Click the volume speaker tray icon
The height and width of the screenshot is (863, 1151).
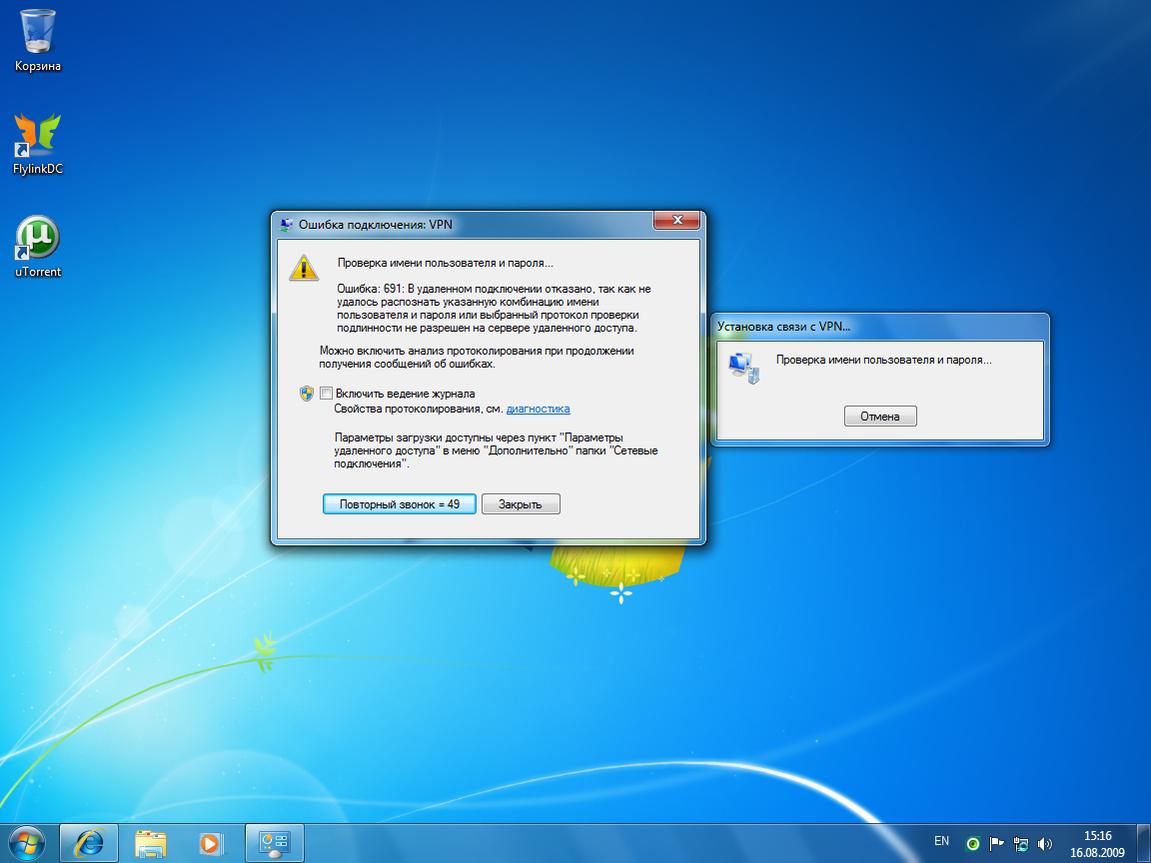[x=1045, y=843]
